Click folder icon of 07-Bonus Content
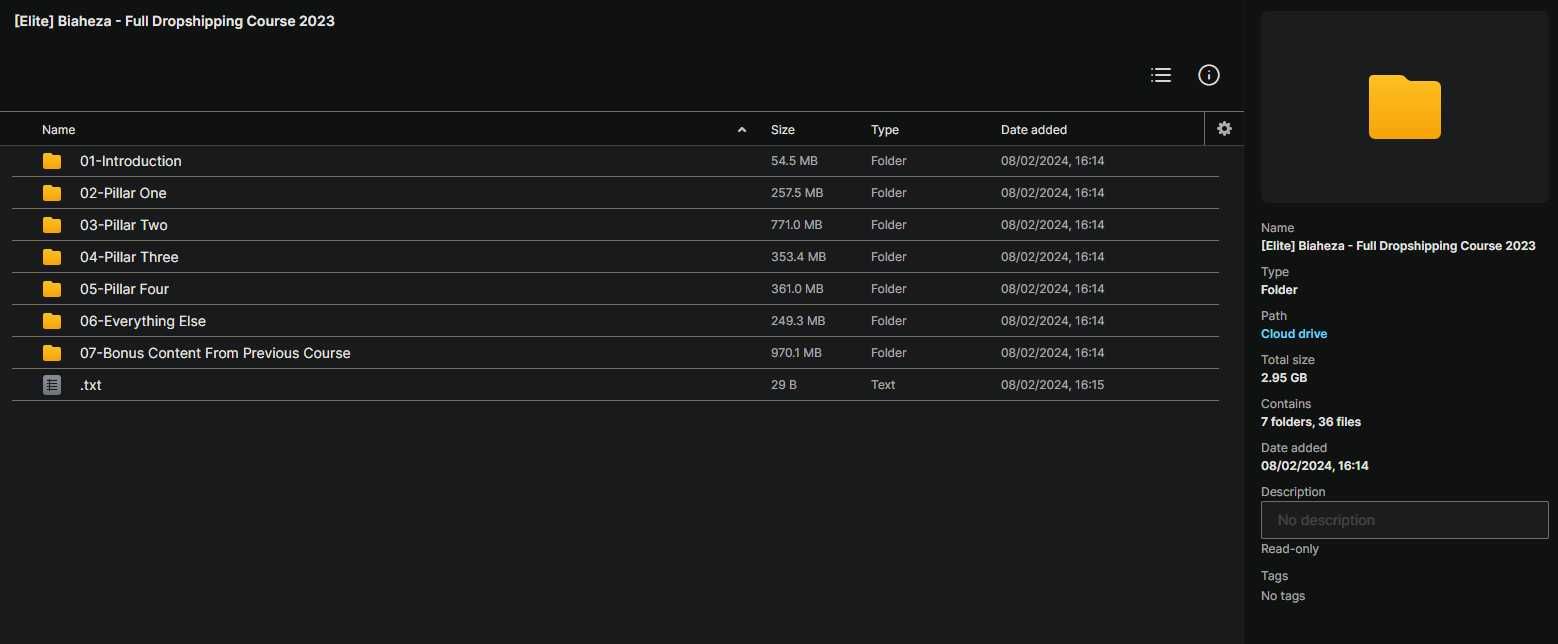Image resolution: width=1558 pixels, height=644 pixels. point(52,353)
